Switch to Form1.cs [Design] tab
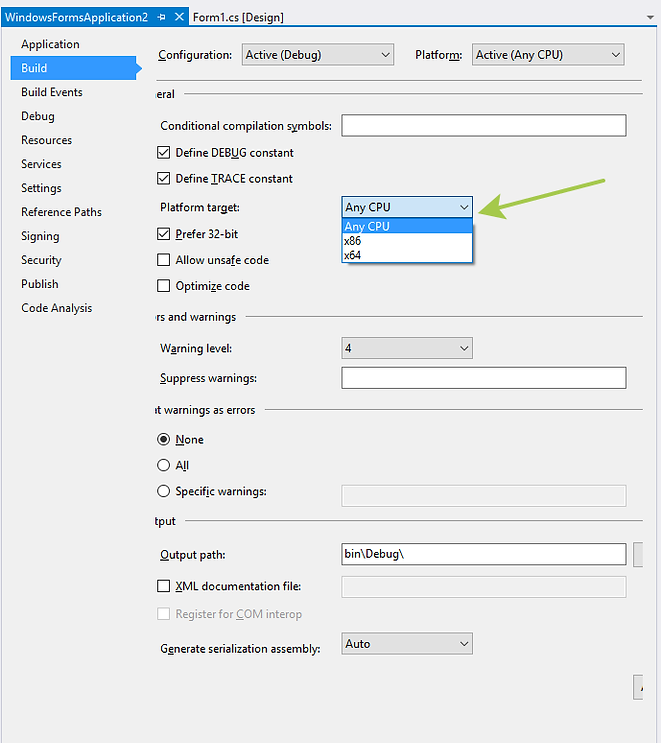The image size is (661, 743). point(238,18)
